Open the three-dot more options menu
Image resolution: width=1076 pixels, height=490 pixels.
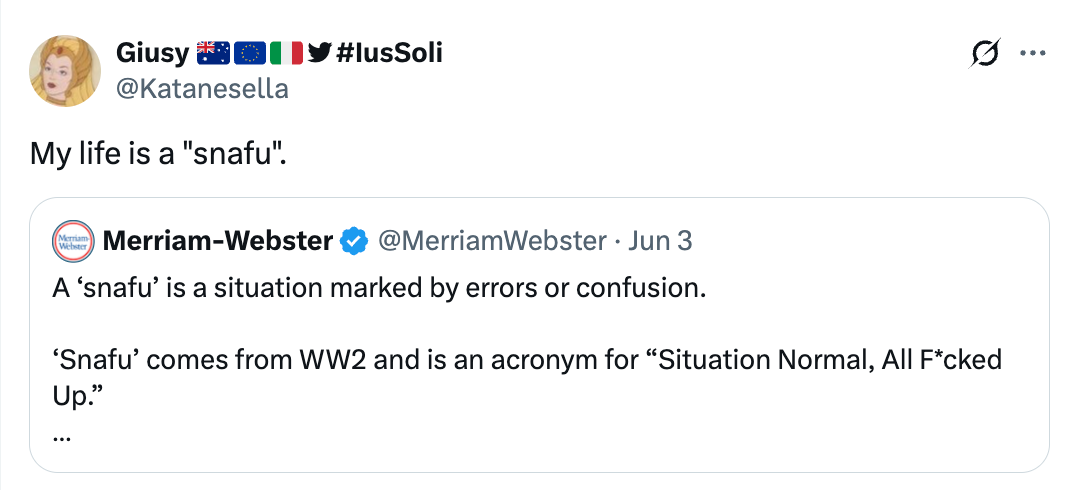pos(1031,54)
